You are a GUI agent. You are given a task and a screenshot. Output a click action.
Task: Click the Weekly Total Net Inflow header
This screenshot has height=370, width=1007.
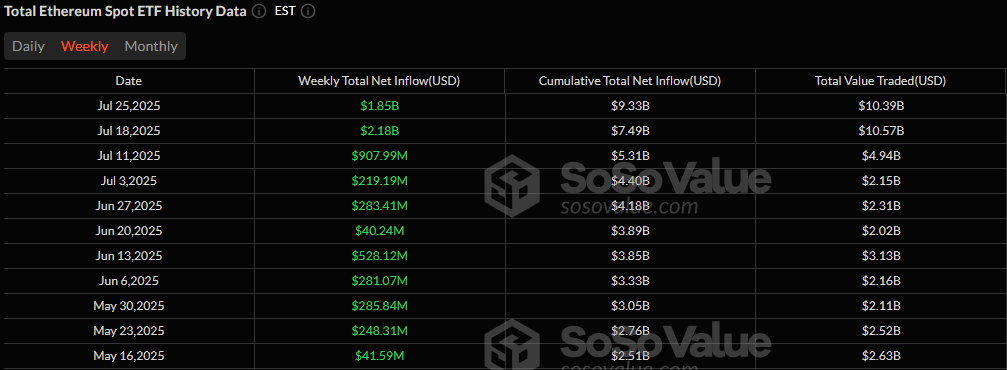[379, 81]
